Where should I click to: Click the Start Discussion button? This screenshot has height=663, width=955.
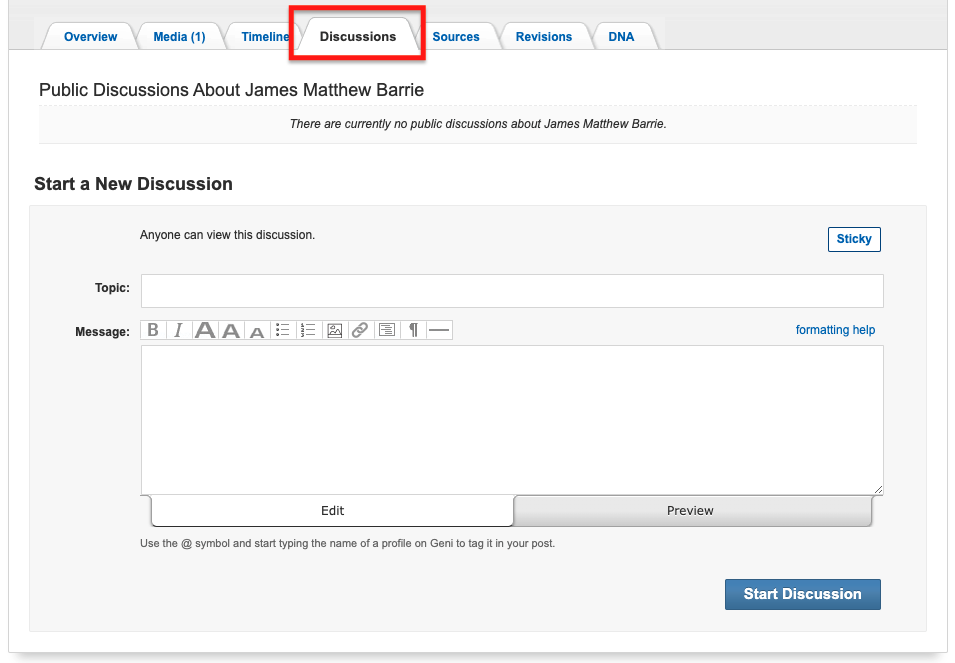tap(802, 594)
